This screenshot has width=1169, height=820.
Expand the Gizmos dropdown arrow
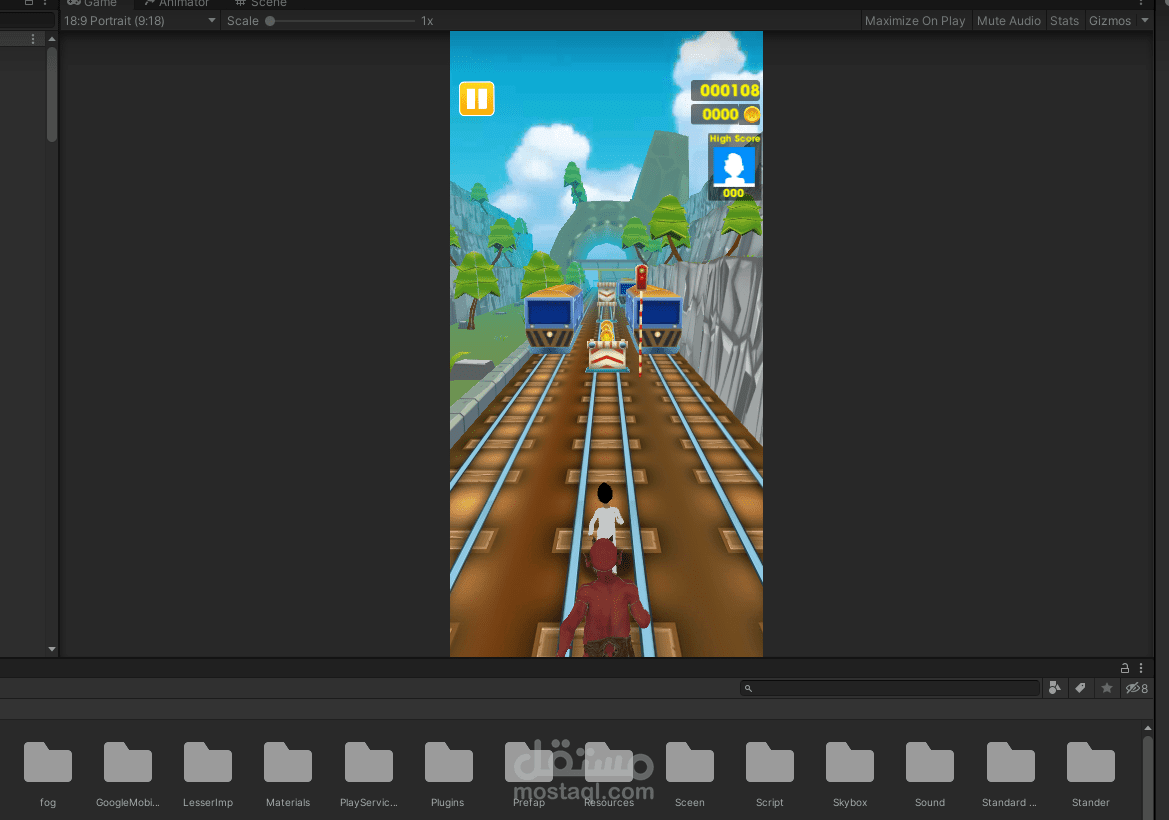pos(1144,20)
